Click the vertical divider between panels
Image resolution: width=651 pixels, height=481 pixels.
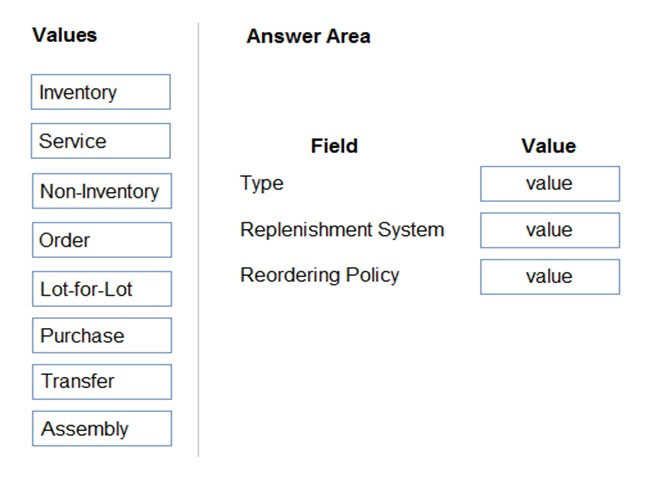198,240
